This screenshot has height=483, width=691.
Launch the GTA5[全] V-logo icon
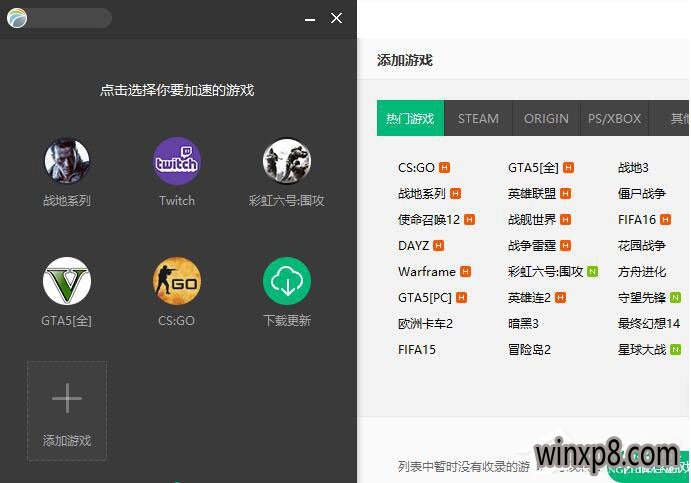point(67,281)
